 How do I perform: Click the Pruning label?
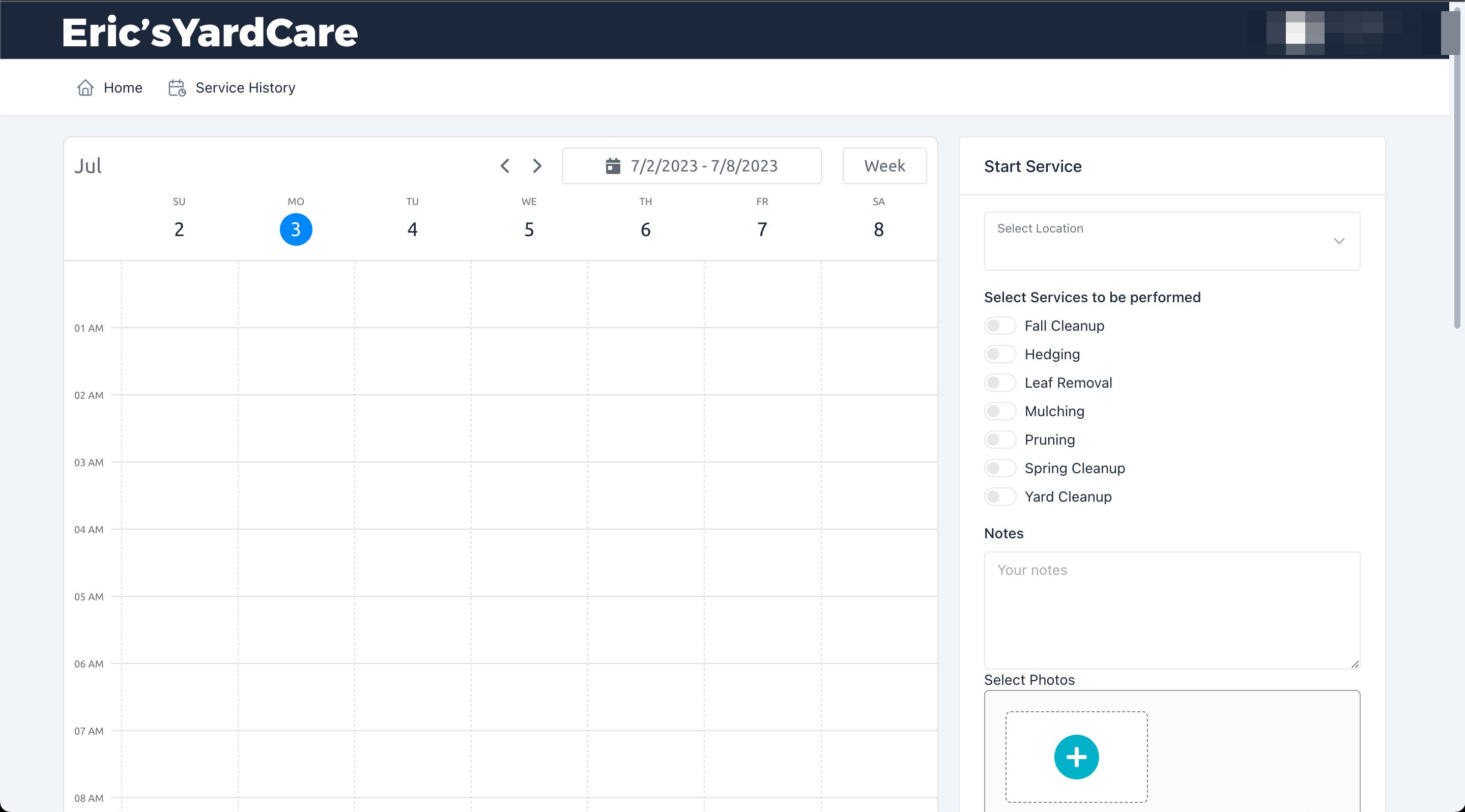pyautogui.click(x=1050, y=440)
